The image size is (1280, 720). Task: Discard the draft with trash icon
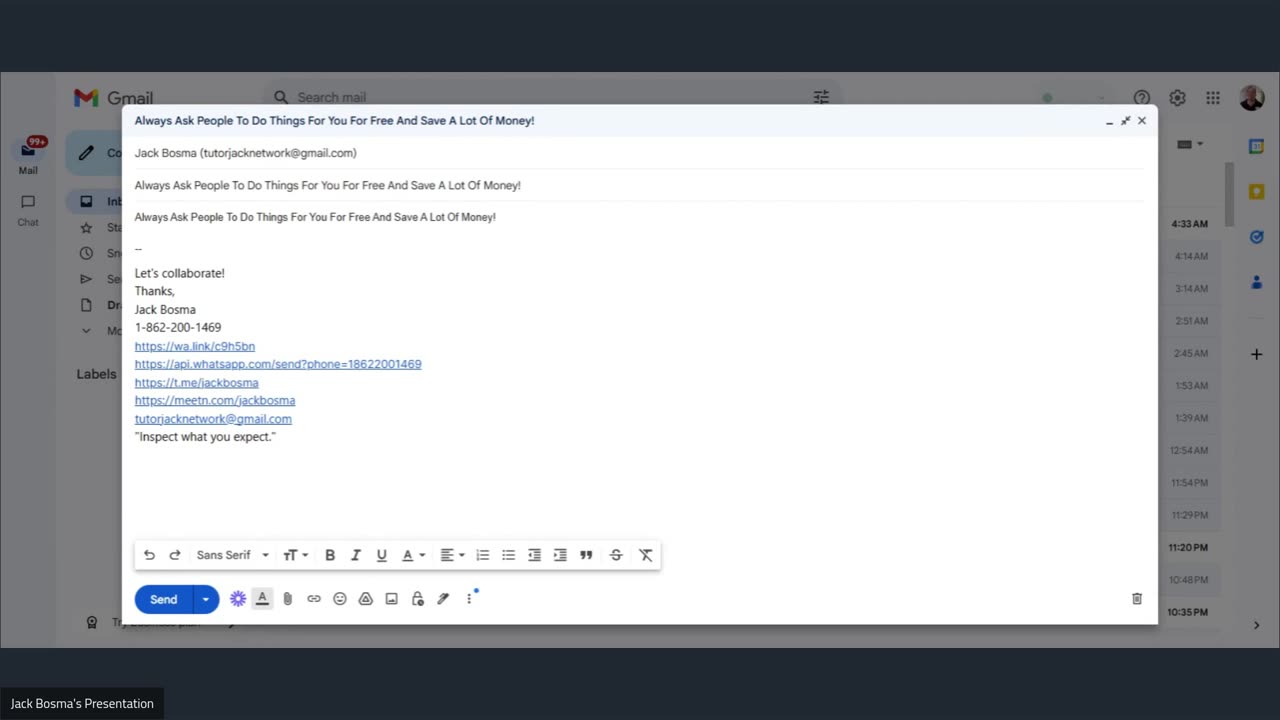point(1137,599)
